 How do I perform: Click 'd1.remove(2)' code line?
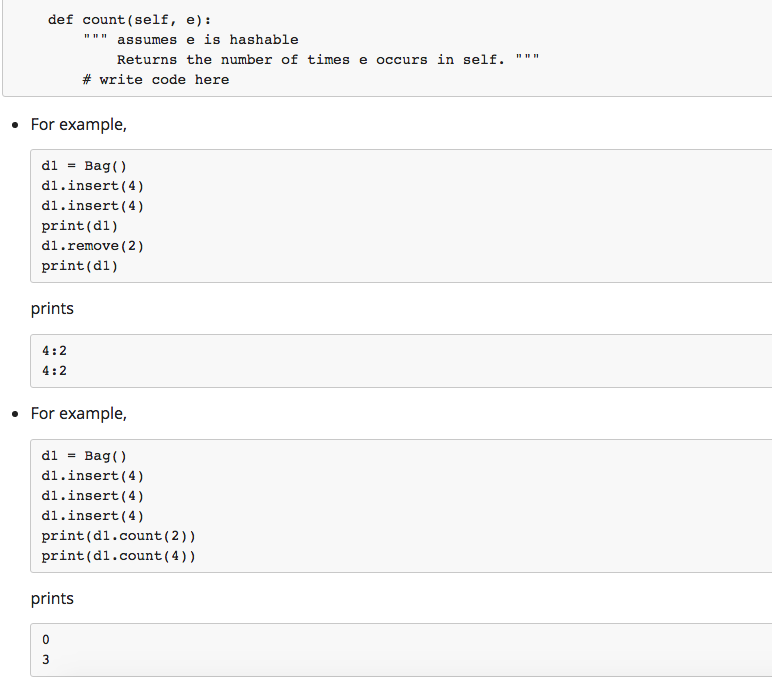click(x=93, y=246)
